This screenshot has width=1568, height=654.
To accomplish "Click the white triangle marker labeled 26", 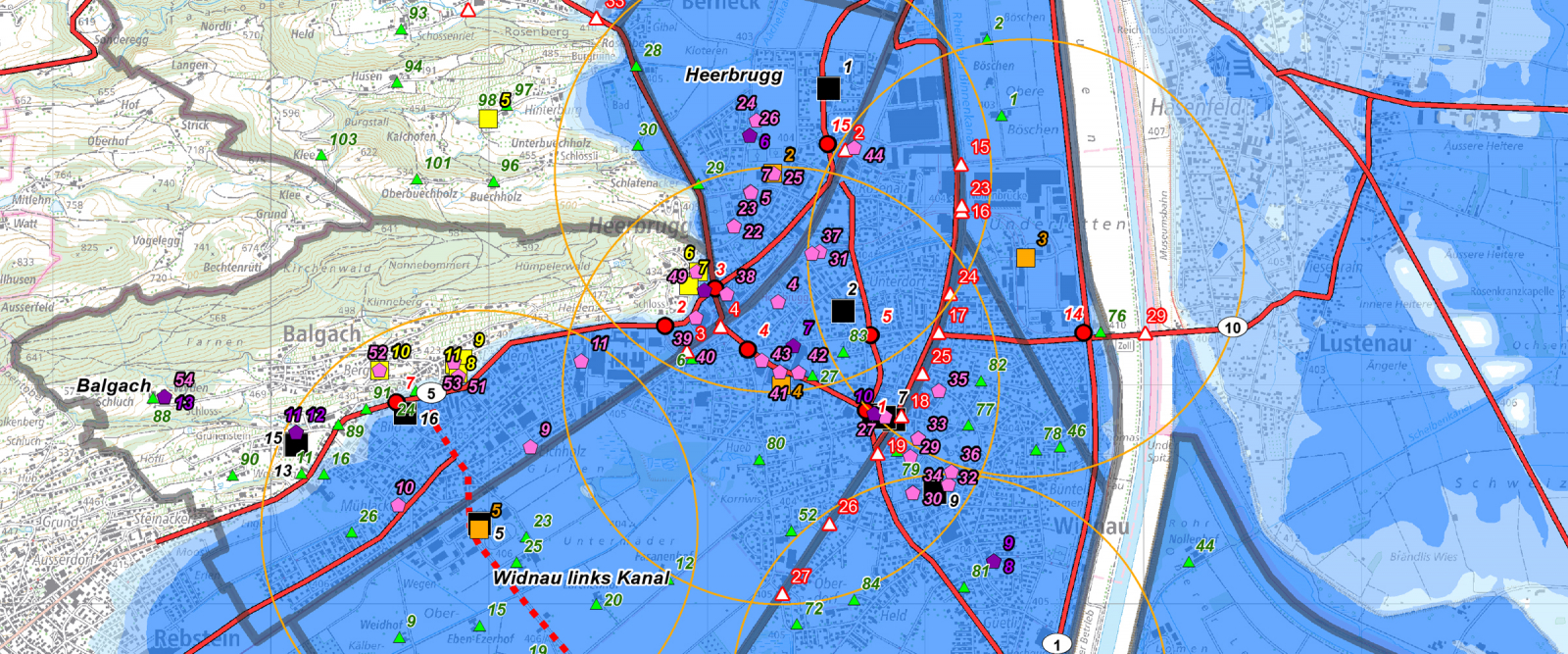I will [830, 525].
